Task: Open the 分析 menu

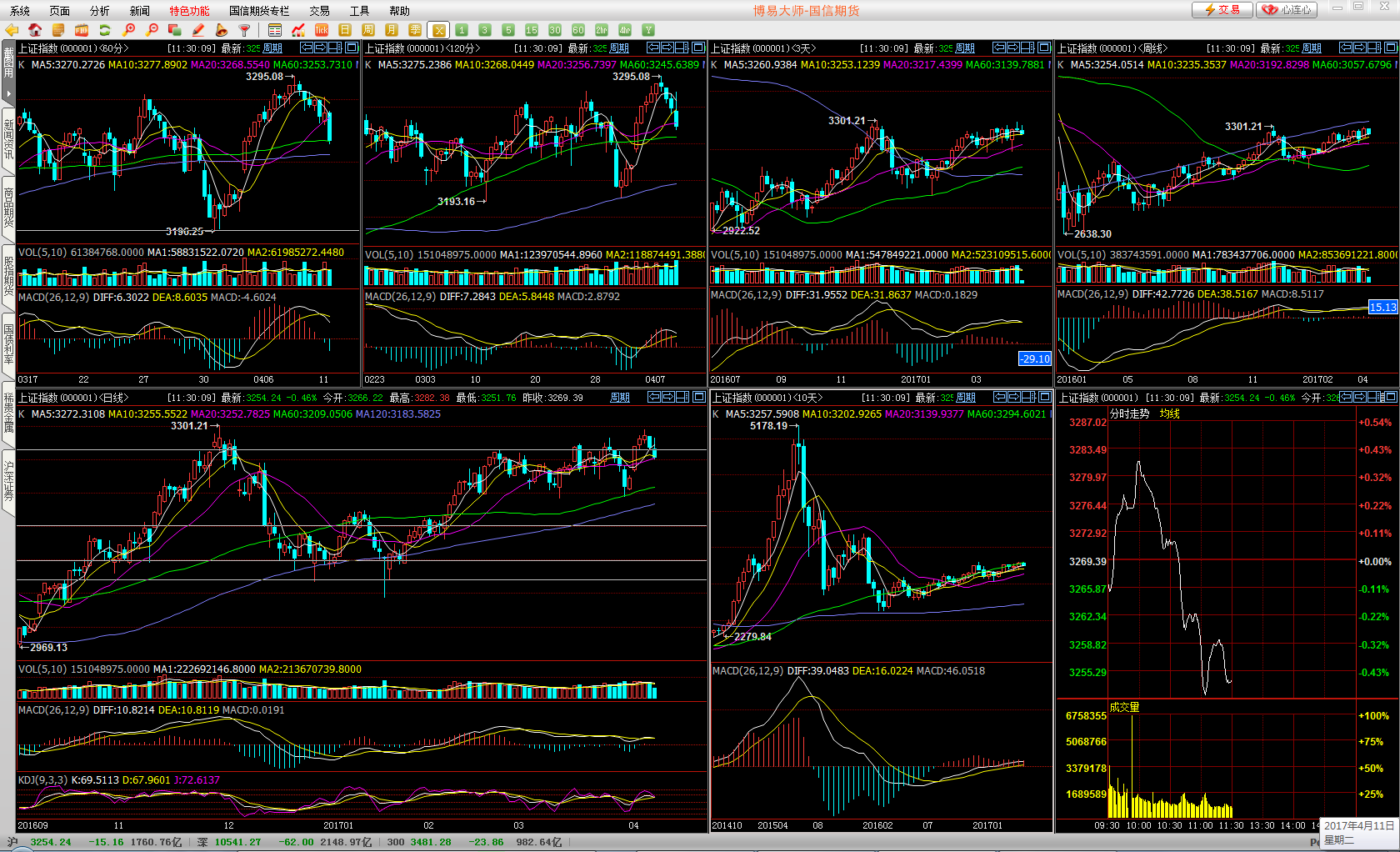Action: (x=100, y=11)
